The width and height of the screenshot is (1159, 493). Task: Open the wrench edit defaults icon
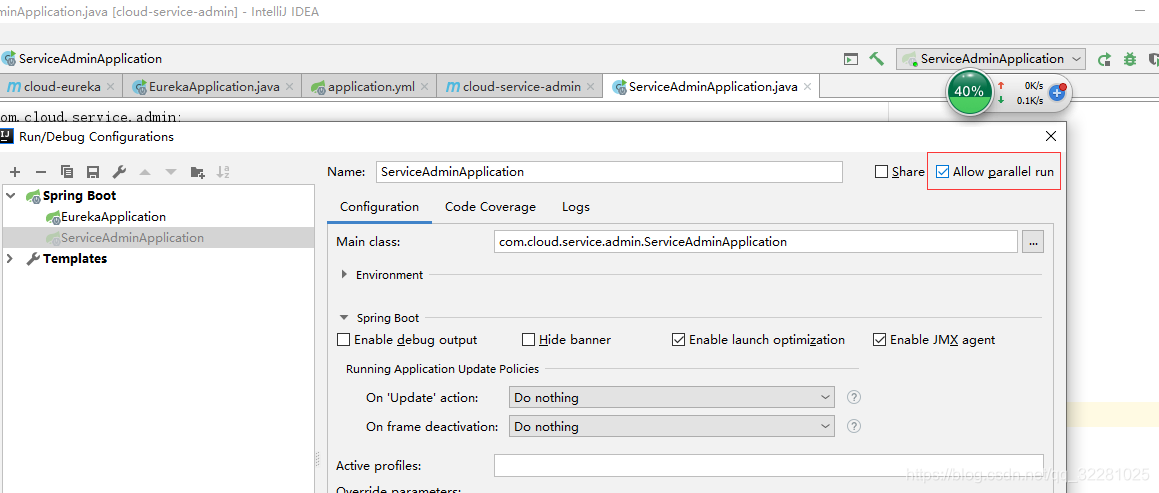pos(119,172)
